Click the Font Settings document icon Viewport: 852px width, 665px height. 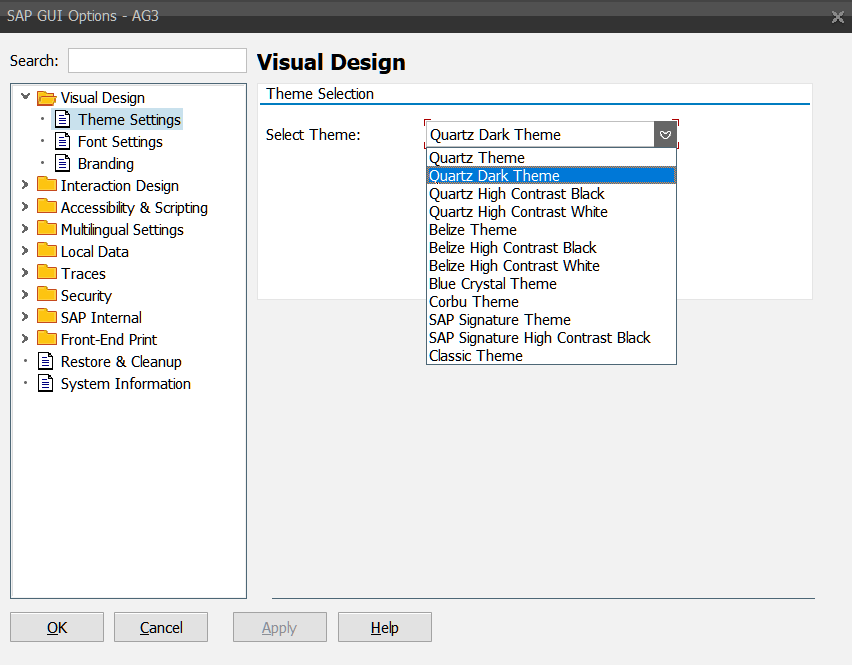click(x=63, y=141)
